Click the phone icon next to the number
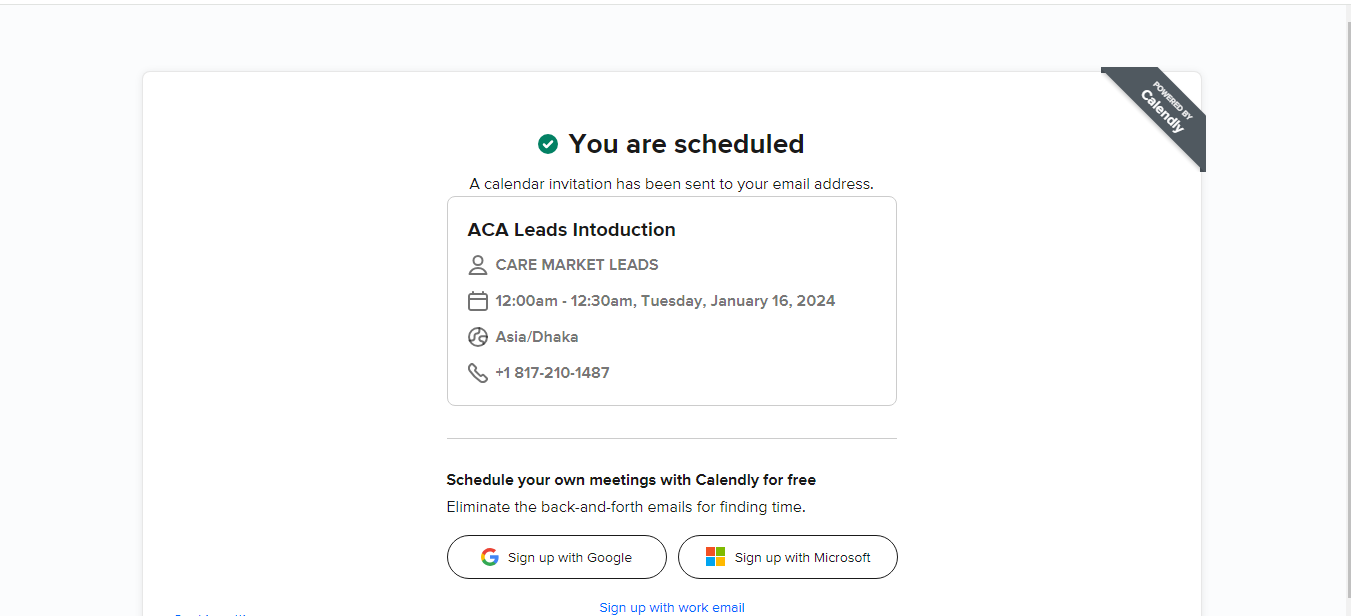Viewport: 1351px width, 616px height. [478, 373]
